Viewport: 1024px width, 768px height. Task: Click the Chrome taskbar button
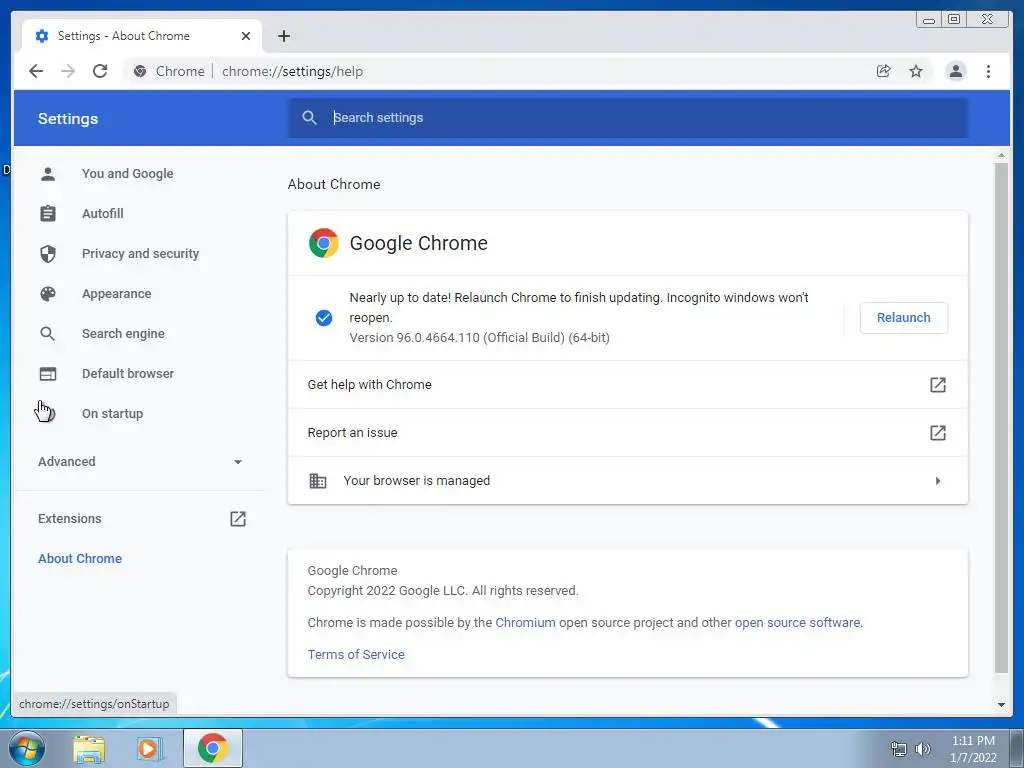212,748
